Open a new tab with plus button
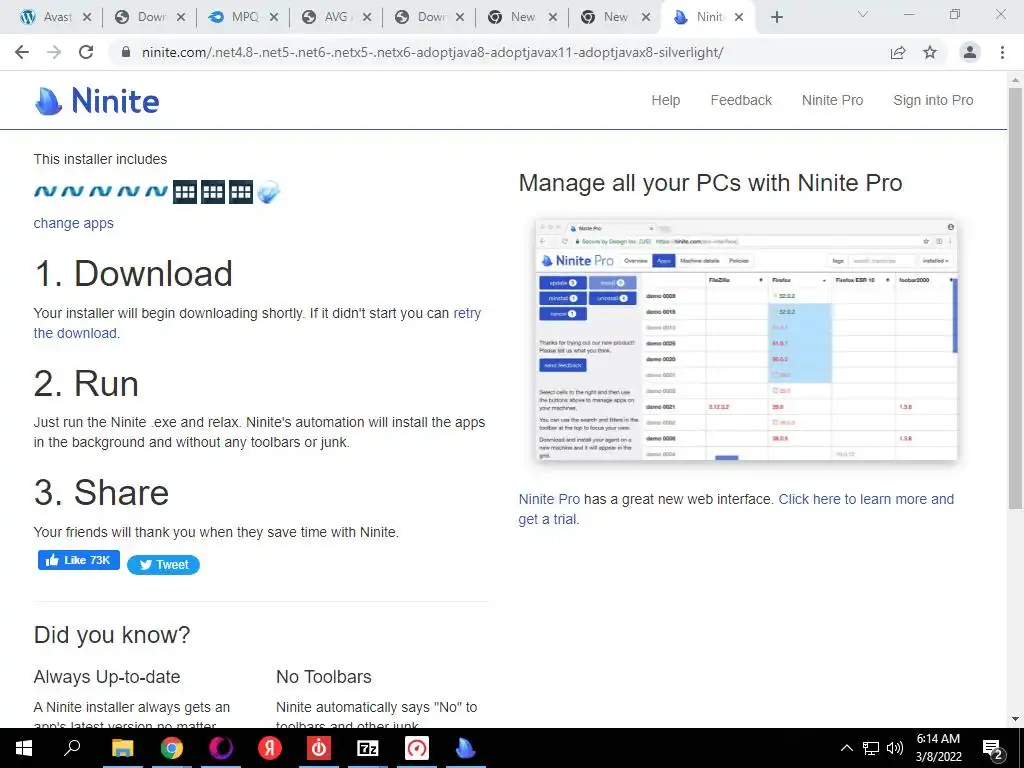This screenshot has width=1024, height=768. point(776,18)
